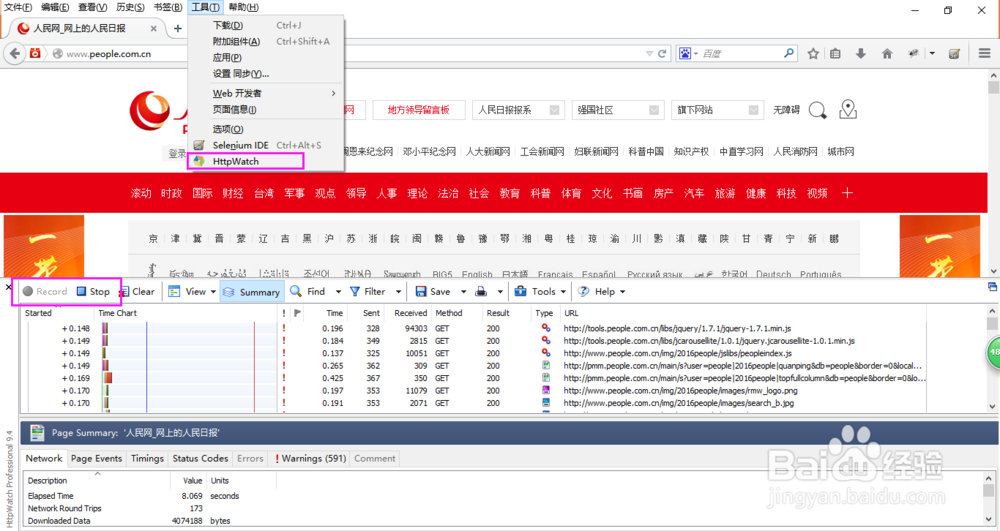Toggle the HttpWatch Summary panel

tap(251, 292)
